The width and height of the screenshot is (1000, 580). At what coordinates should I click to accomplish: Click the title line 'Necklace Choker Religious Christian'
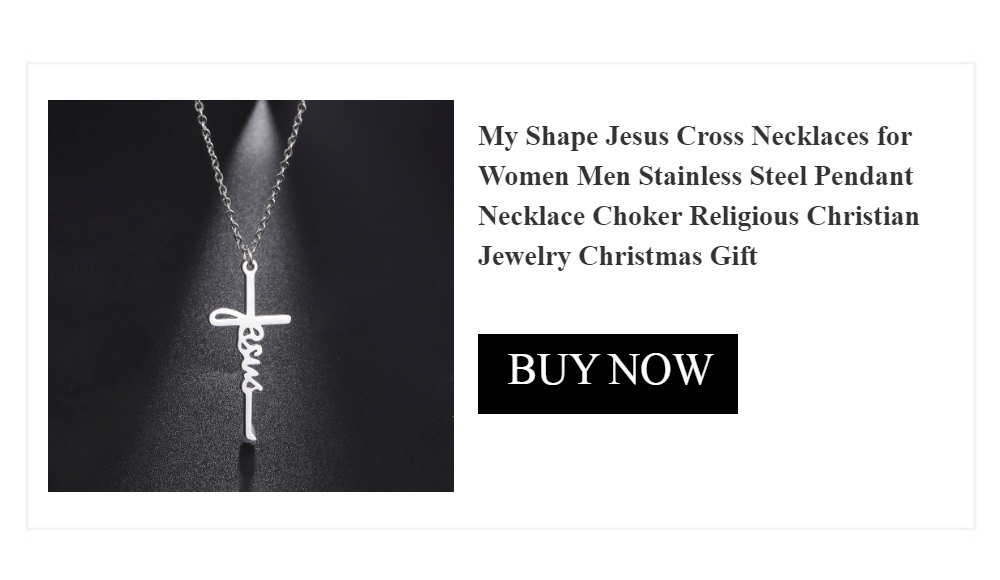(699, 216)
